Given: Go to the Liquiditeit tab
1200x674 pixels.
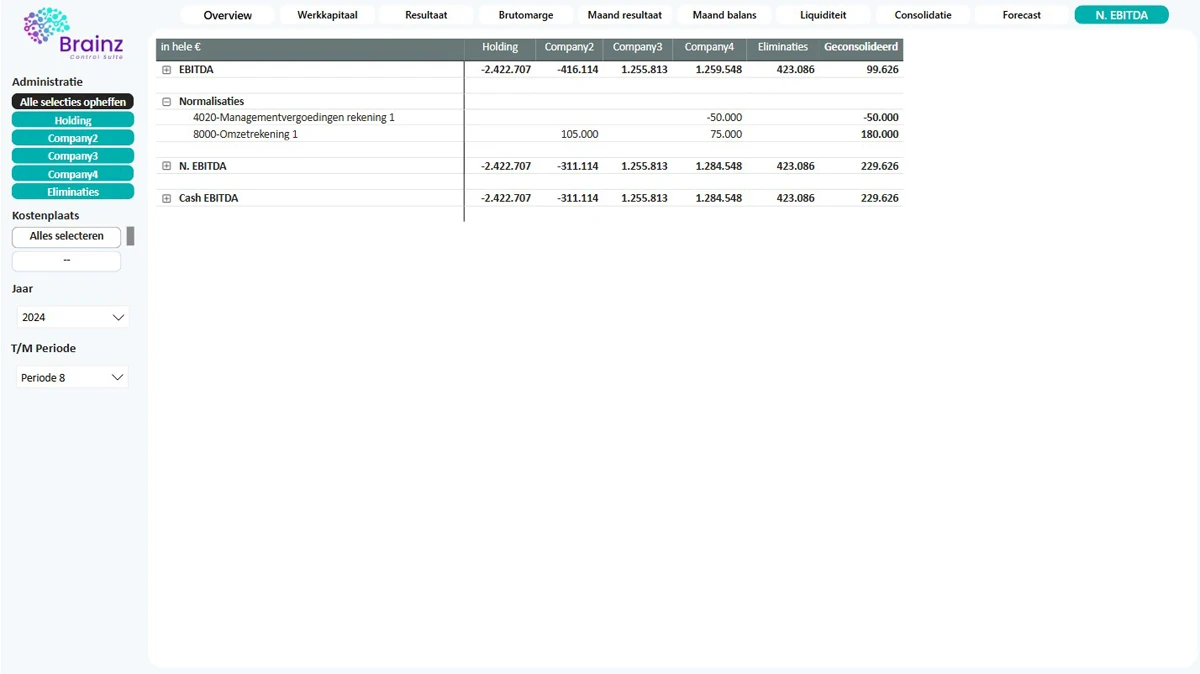Looking at the screenshot, I should click(x=823, y=15).
